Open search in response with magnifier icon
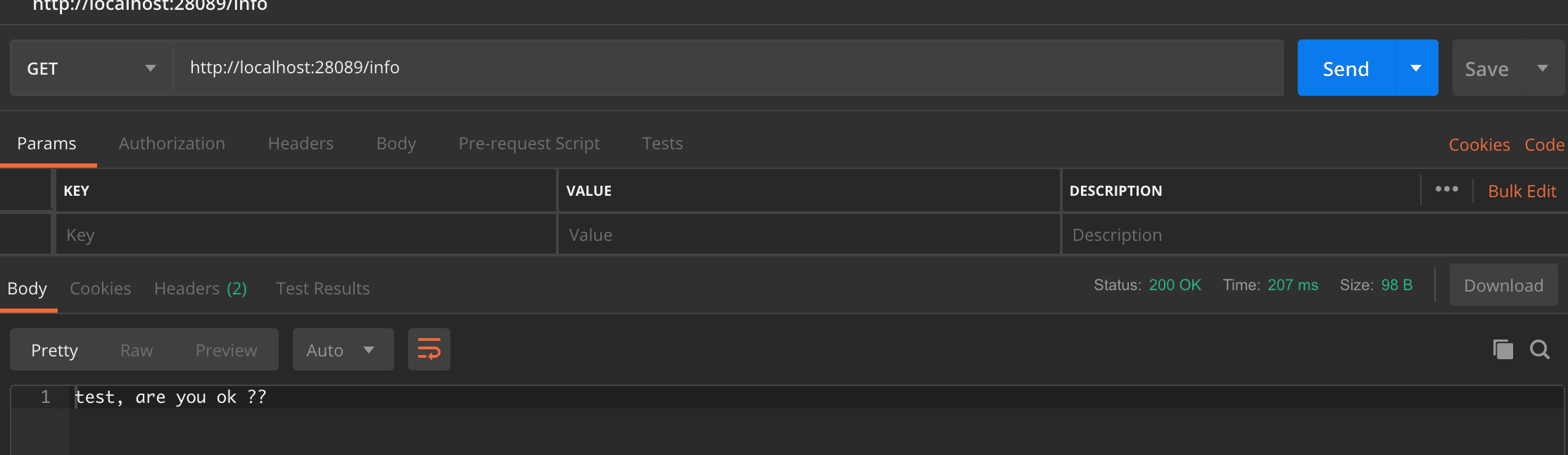 point(1539,349)
